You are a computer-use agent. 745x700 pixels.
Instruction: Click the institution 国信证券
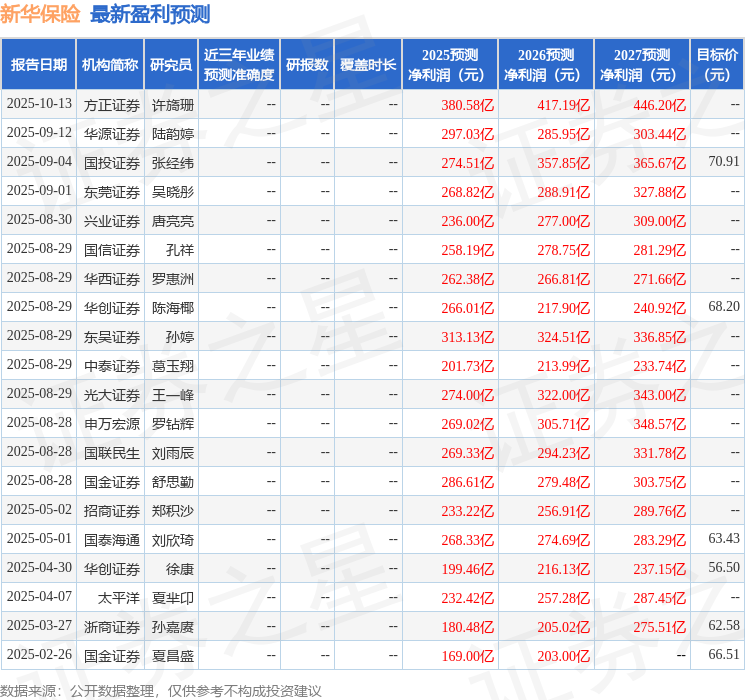pos(112,250)
